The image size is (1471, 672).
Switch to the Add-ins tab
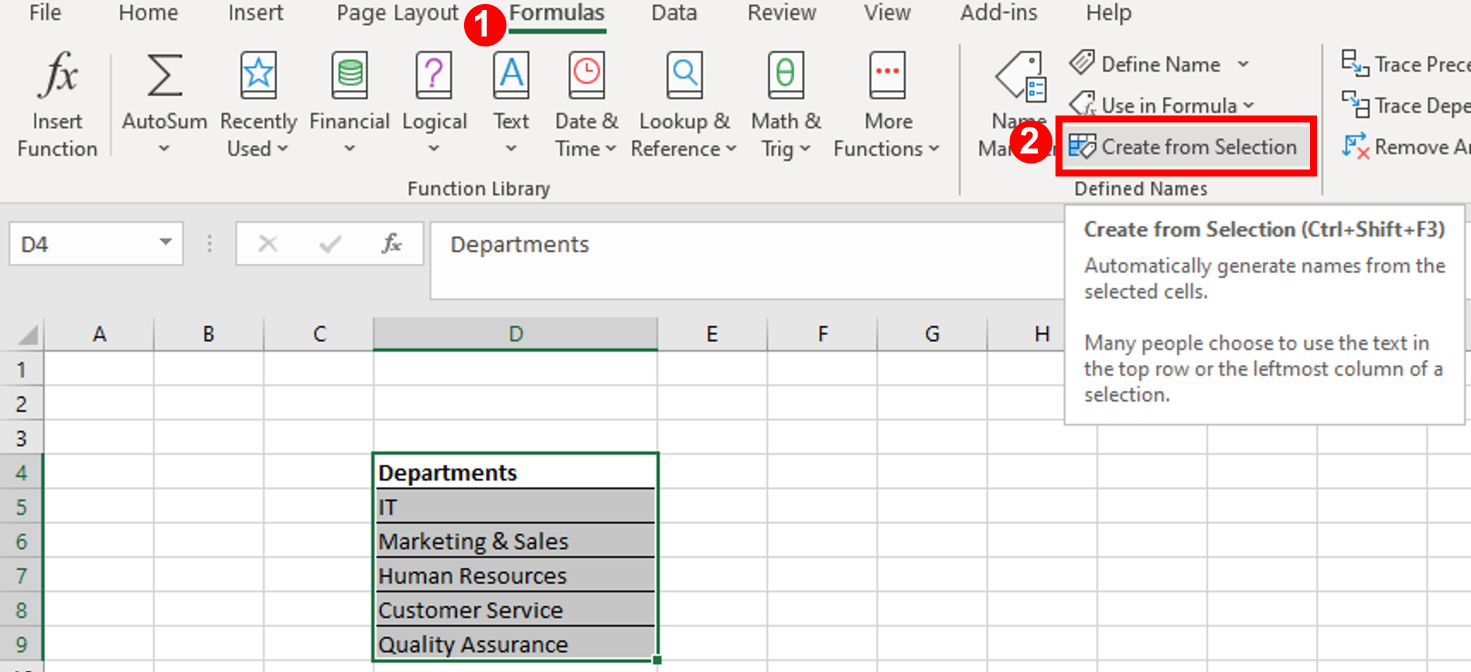[x=998, y=13]
